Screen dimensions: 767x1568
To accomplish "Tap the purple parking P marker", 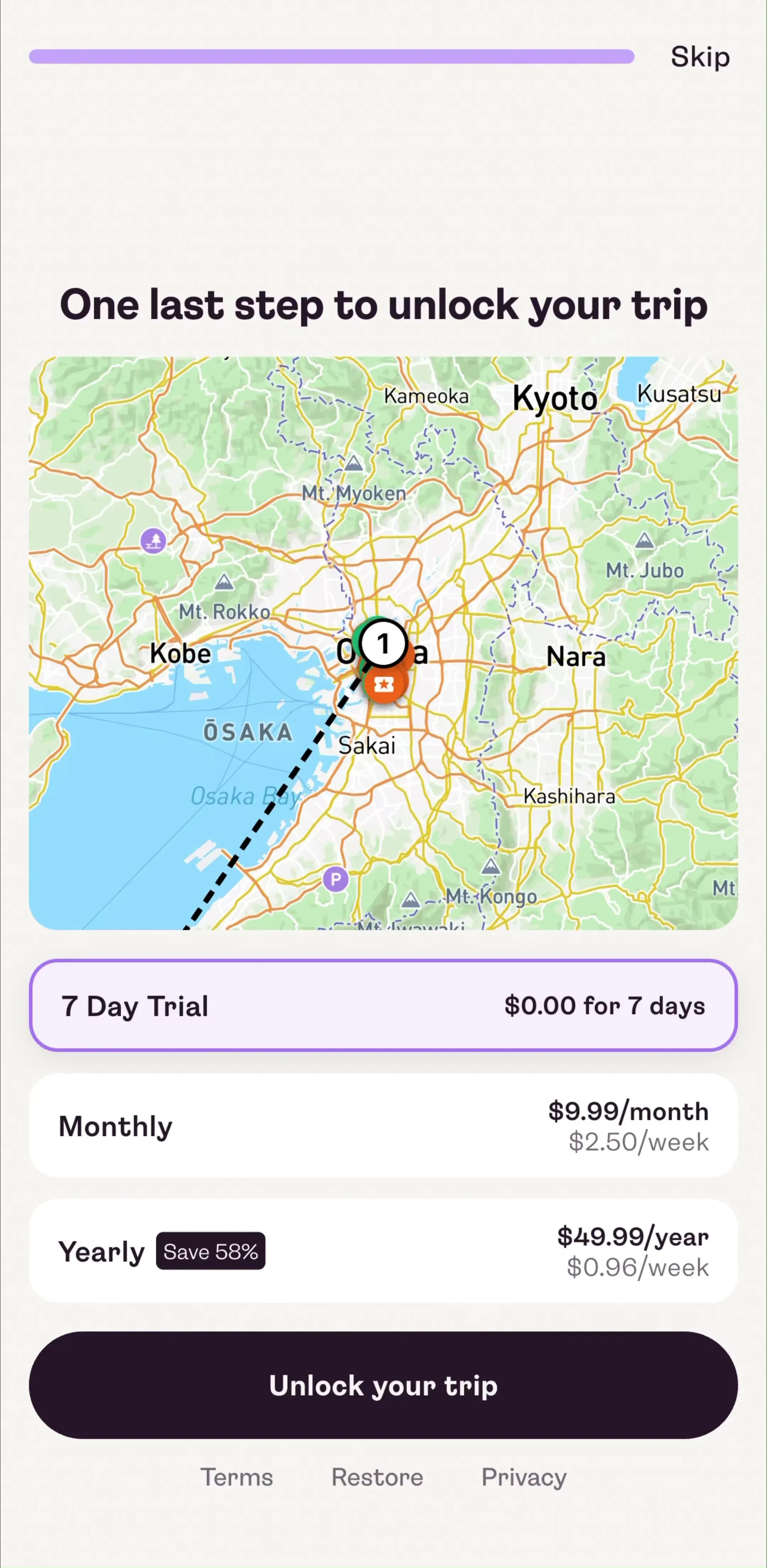I will (x=336, y=879).
